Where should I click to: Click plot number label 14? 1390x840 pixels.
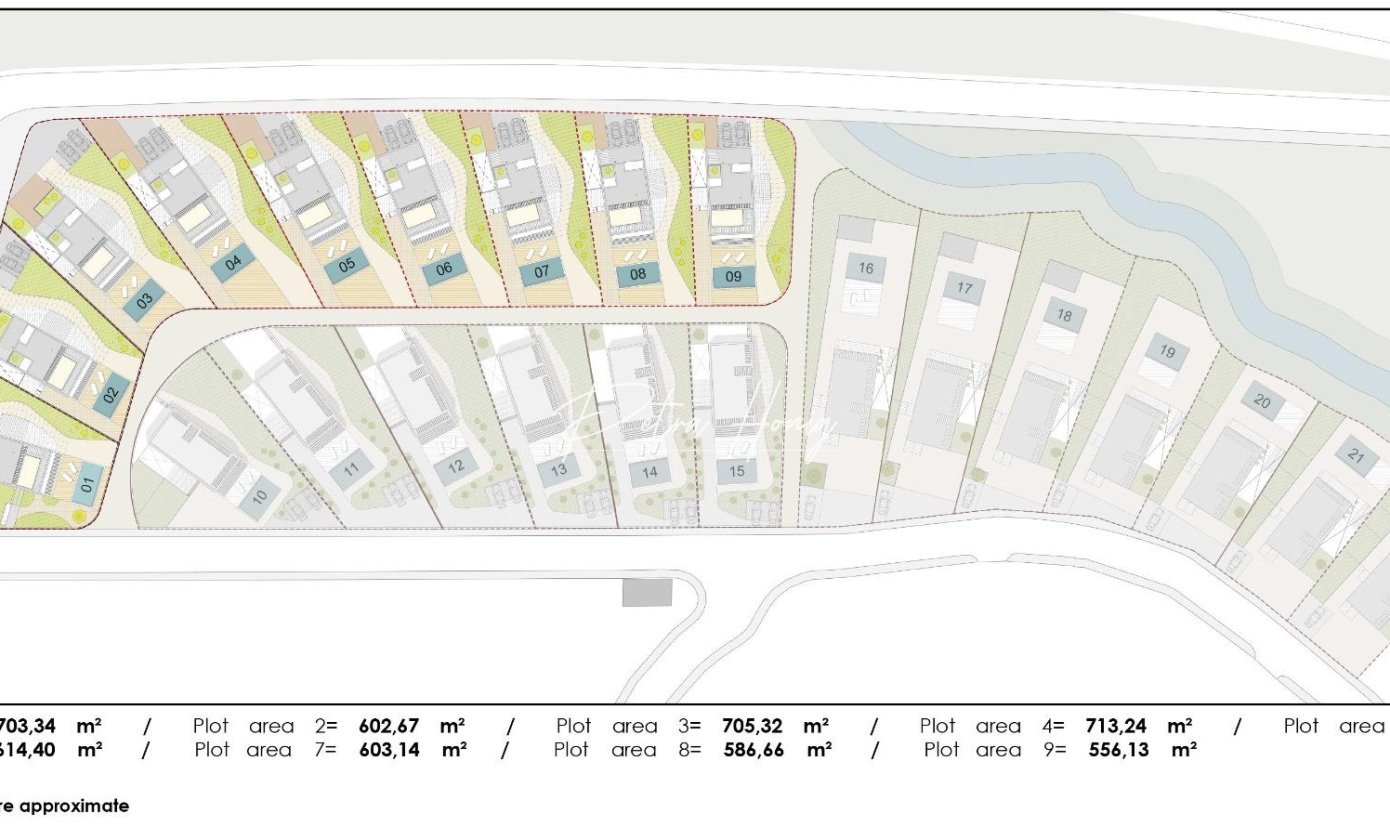(x=650, y=472)
